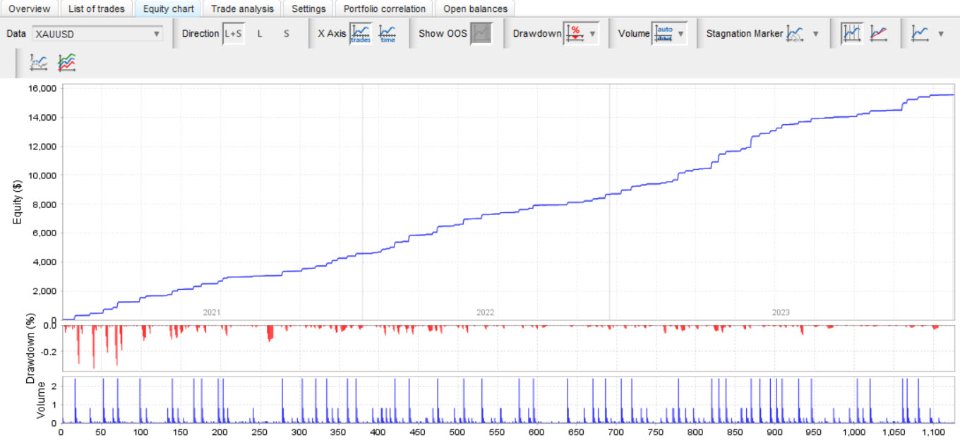Click the Equity ($) axis label
Image resolution: width=960 pixels, height=440 pixels.
click(x=17, y=202)
